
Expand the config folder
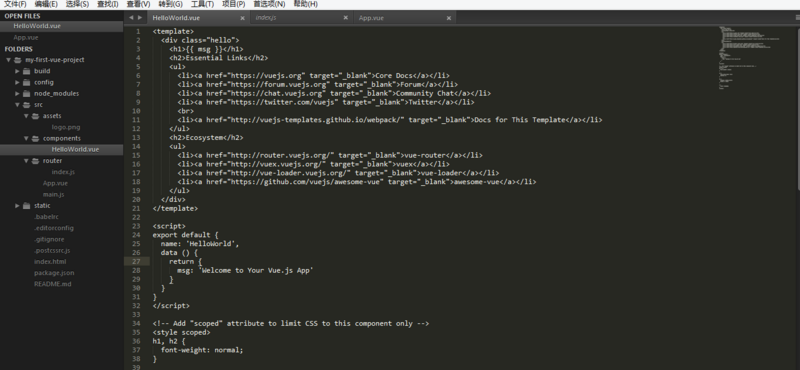coord(17,82)
